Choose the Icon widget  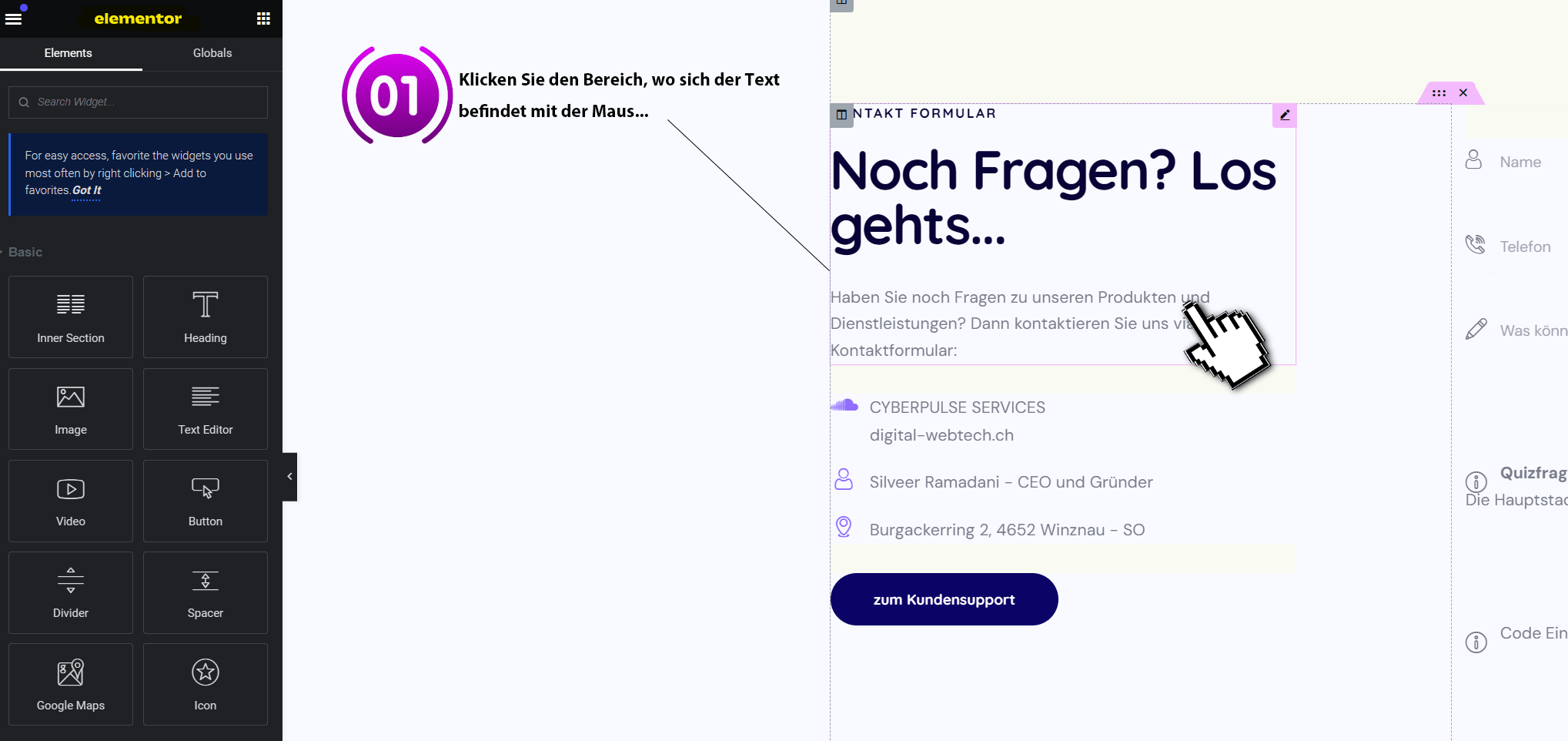205,684
